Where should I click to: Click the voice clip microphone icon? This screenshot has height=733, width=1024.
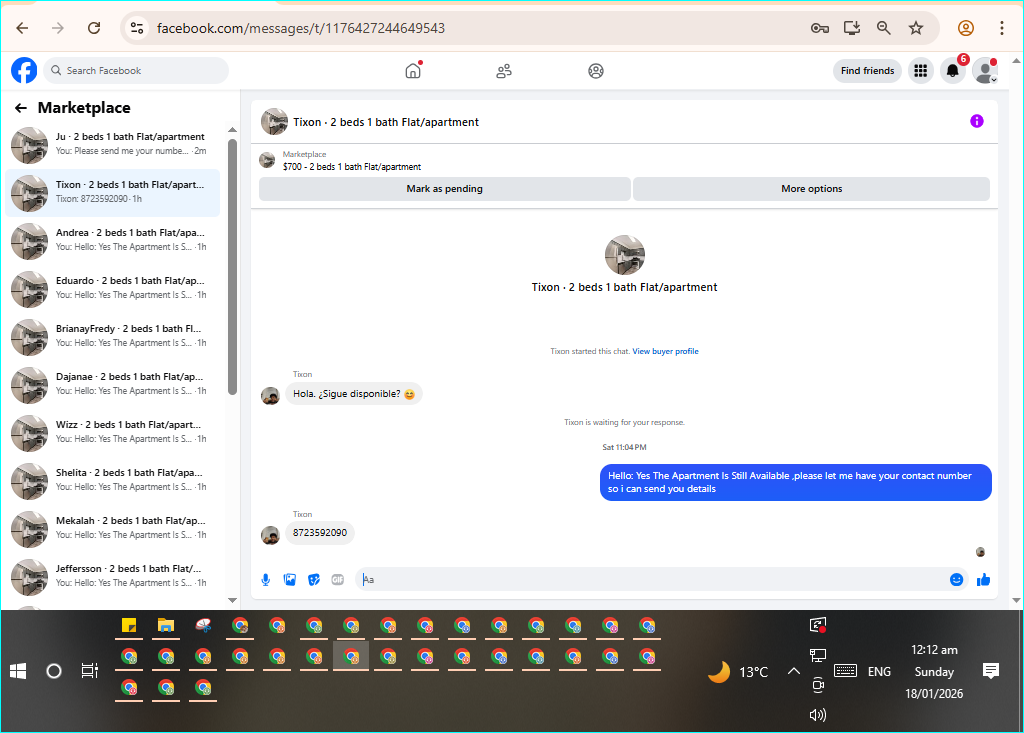[266, 579]
